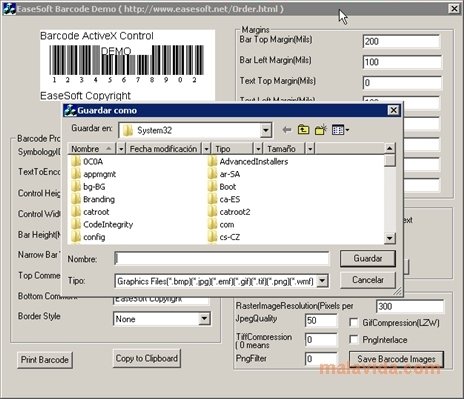Click the file list scrollbar down arrow

(x=390, y=238)
